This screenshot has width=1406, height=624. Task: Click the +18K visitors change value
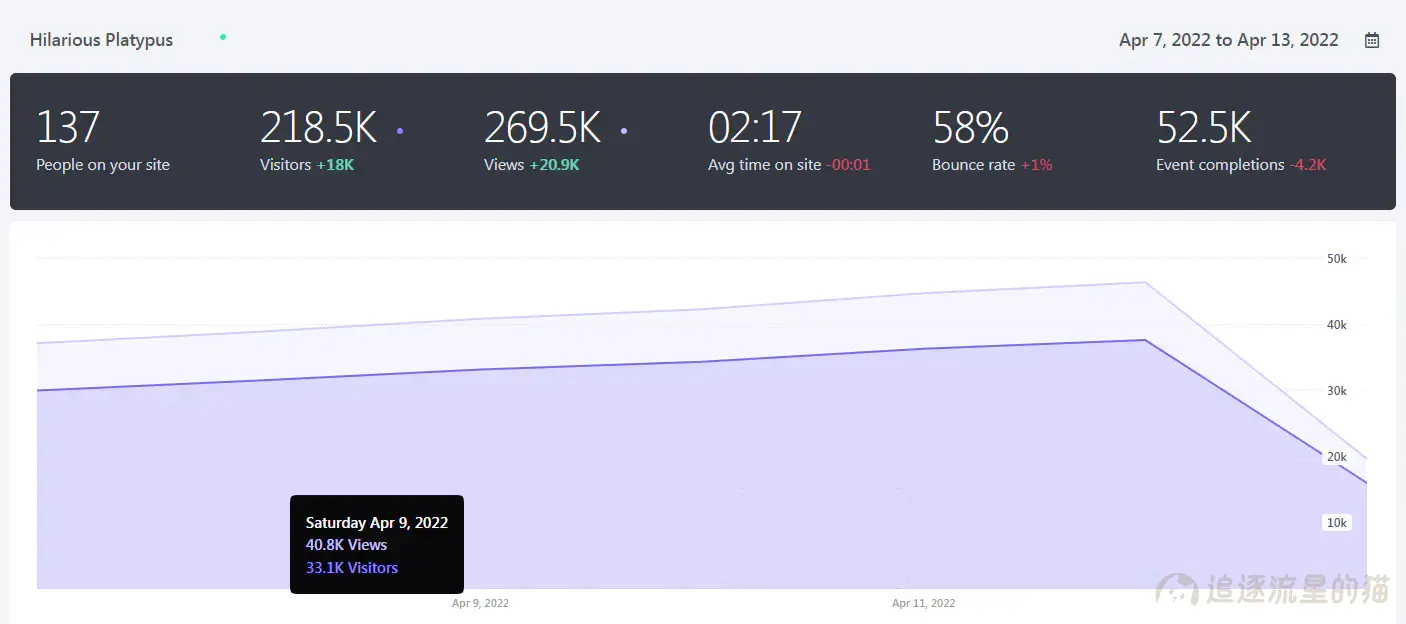pyautogui.click(x=335, y=165)
